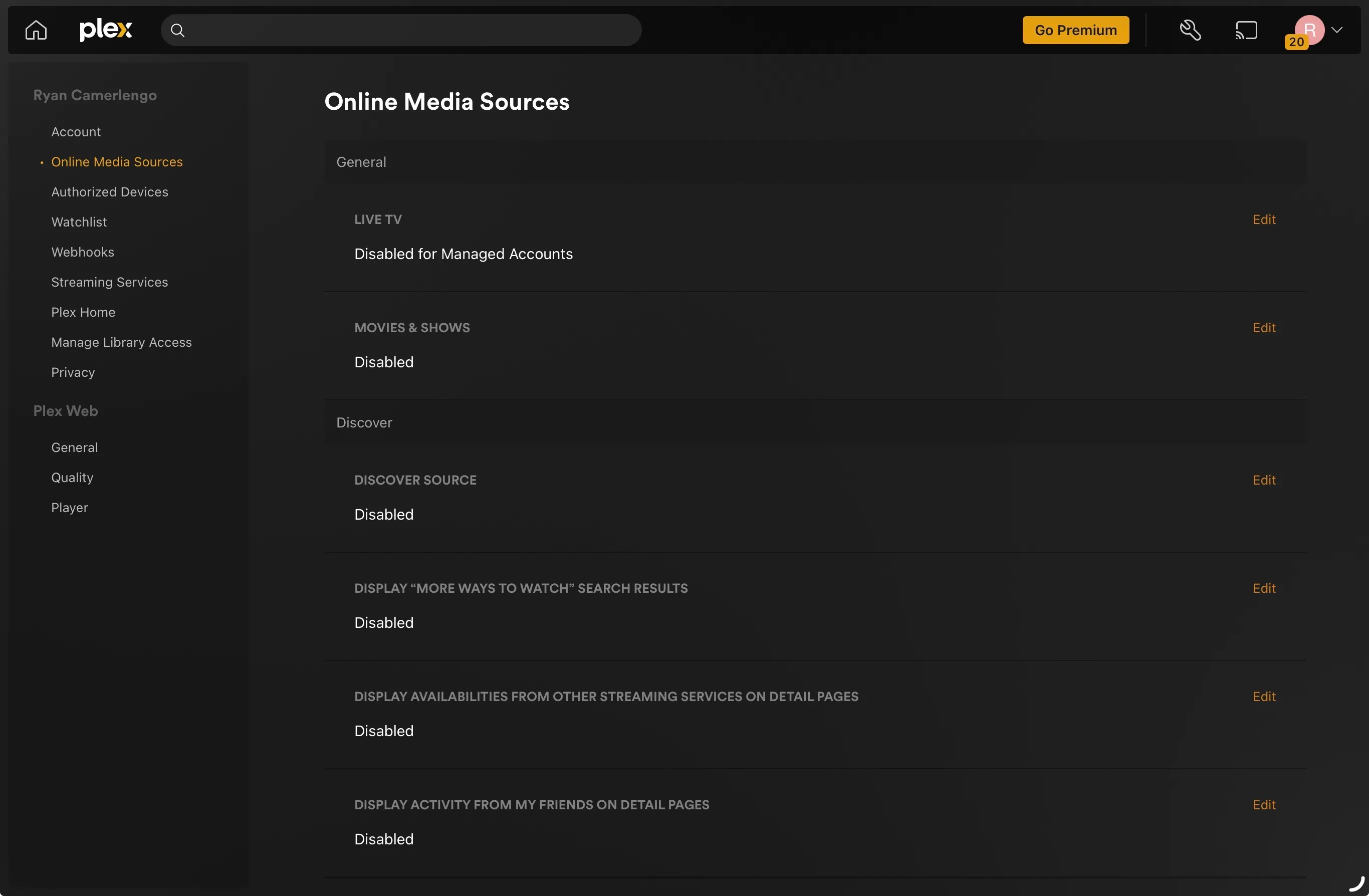Click the Go Premium button
1369x896 pixels.
1075,30
